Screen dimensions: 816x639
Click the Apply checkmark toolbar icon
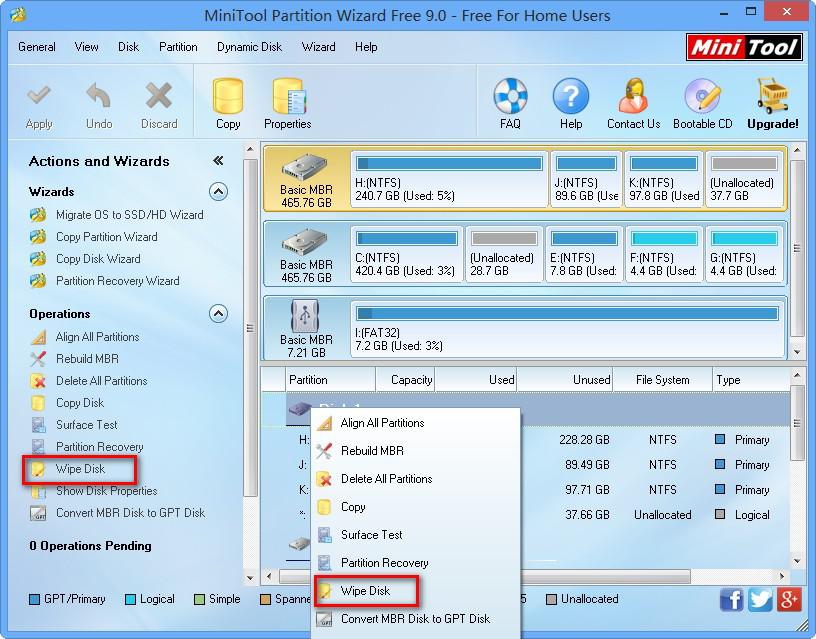click(39, 96)
